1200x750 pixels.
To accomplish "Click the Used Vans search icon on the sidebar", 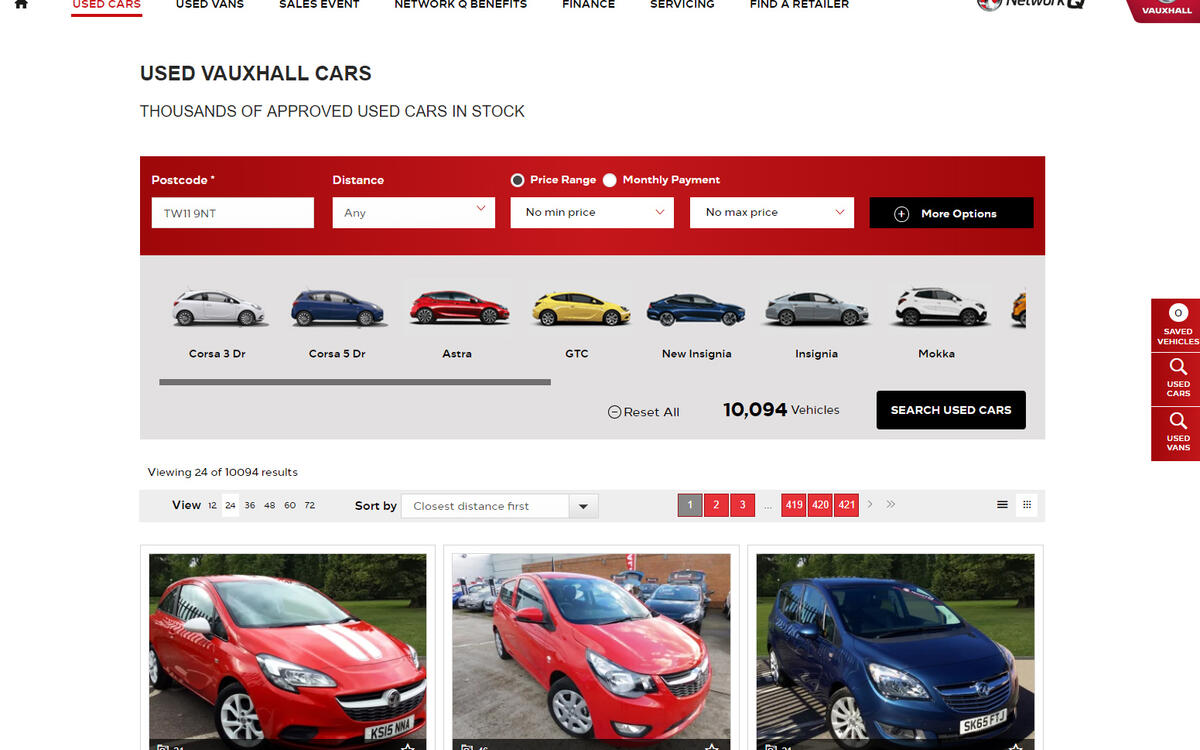I will point(1176,433).
